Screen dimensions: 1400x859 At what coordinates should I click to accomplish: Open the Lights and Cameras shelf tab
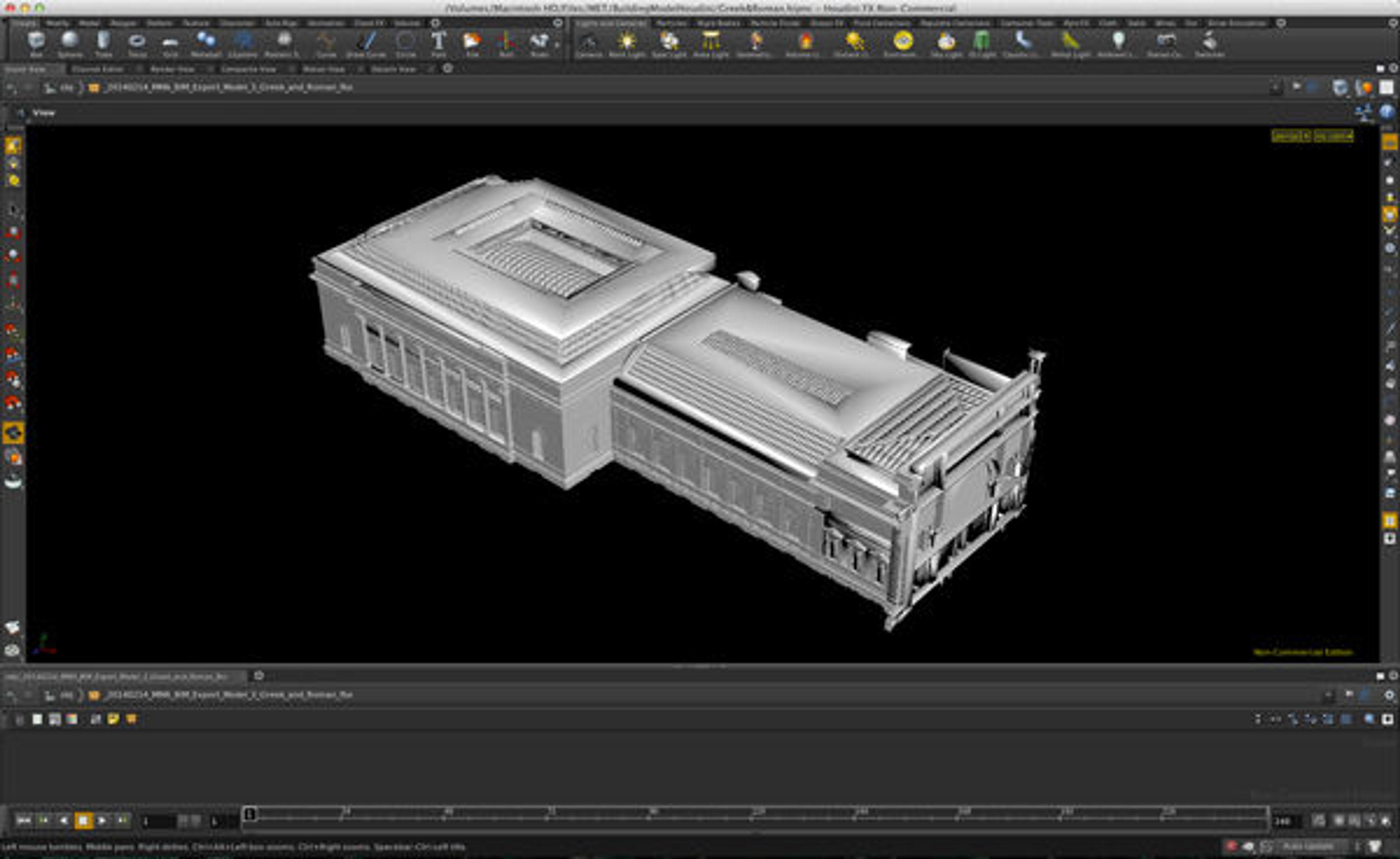(x=611, y=23)
